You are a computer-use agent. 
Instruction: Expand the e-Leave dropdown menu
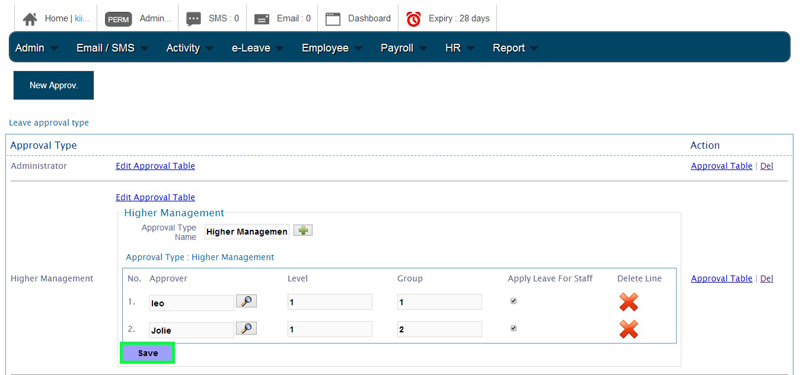point(257,48)
